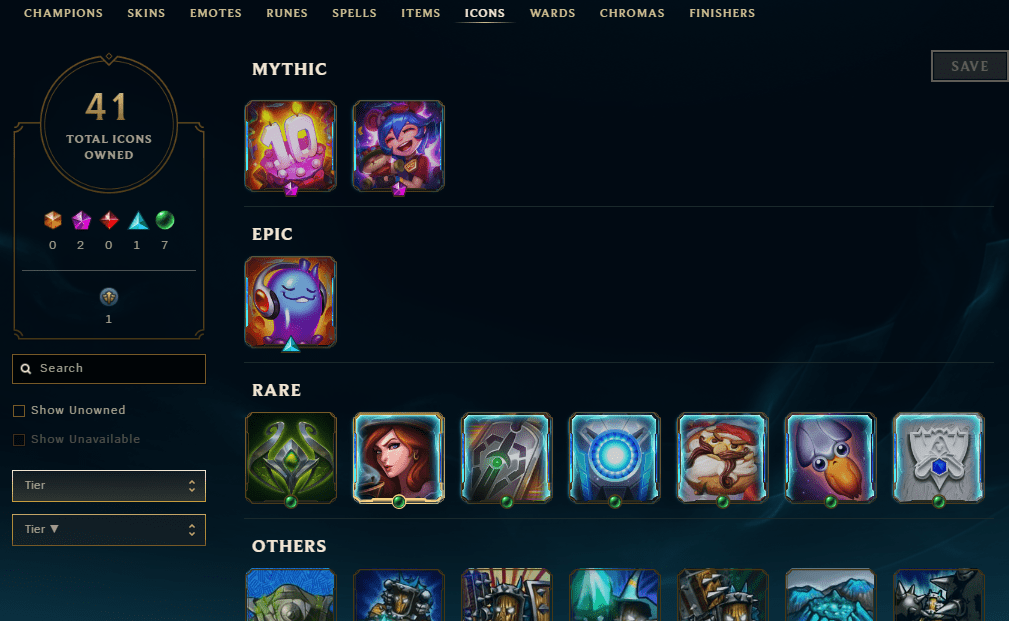1009x621 pixels.
Task: Choose the silver trophy crest Rare icon
Action: pos(939,458)
